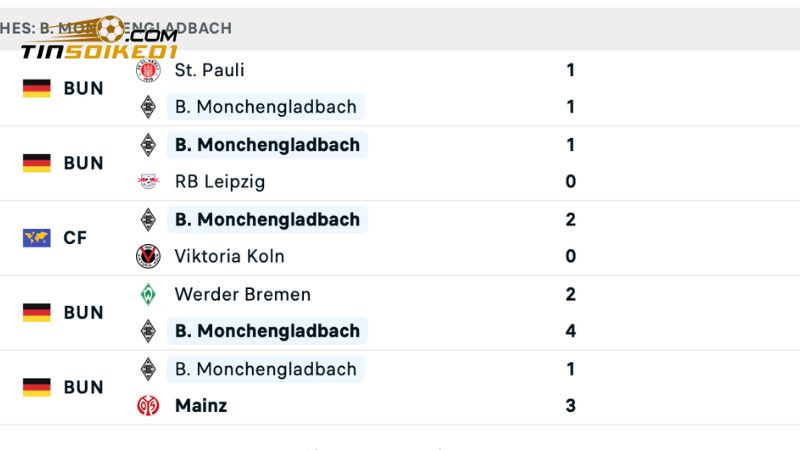Open the St. Pauli team link
The image size is (800, 450).
point(209,70)
